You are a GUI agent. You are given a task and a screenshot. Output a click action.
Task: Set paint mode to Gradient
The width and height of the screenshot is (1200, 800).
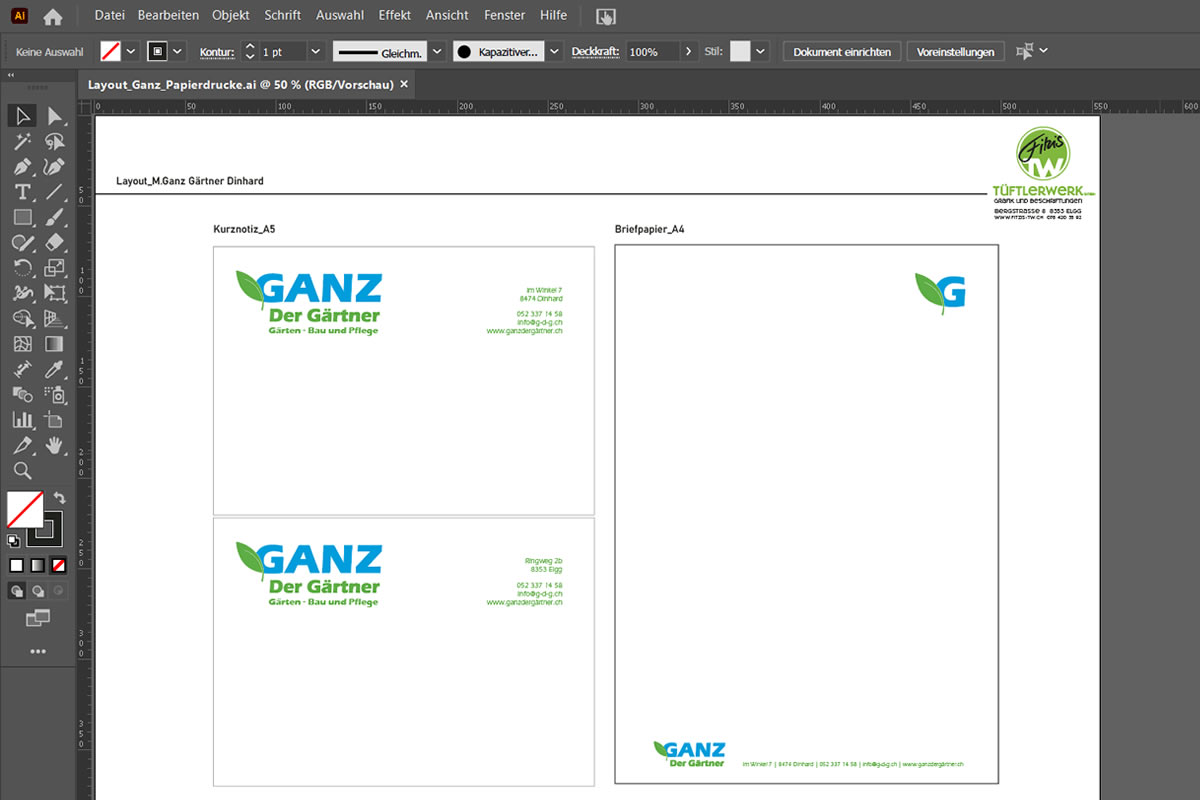tap(38, 565)
